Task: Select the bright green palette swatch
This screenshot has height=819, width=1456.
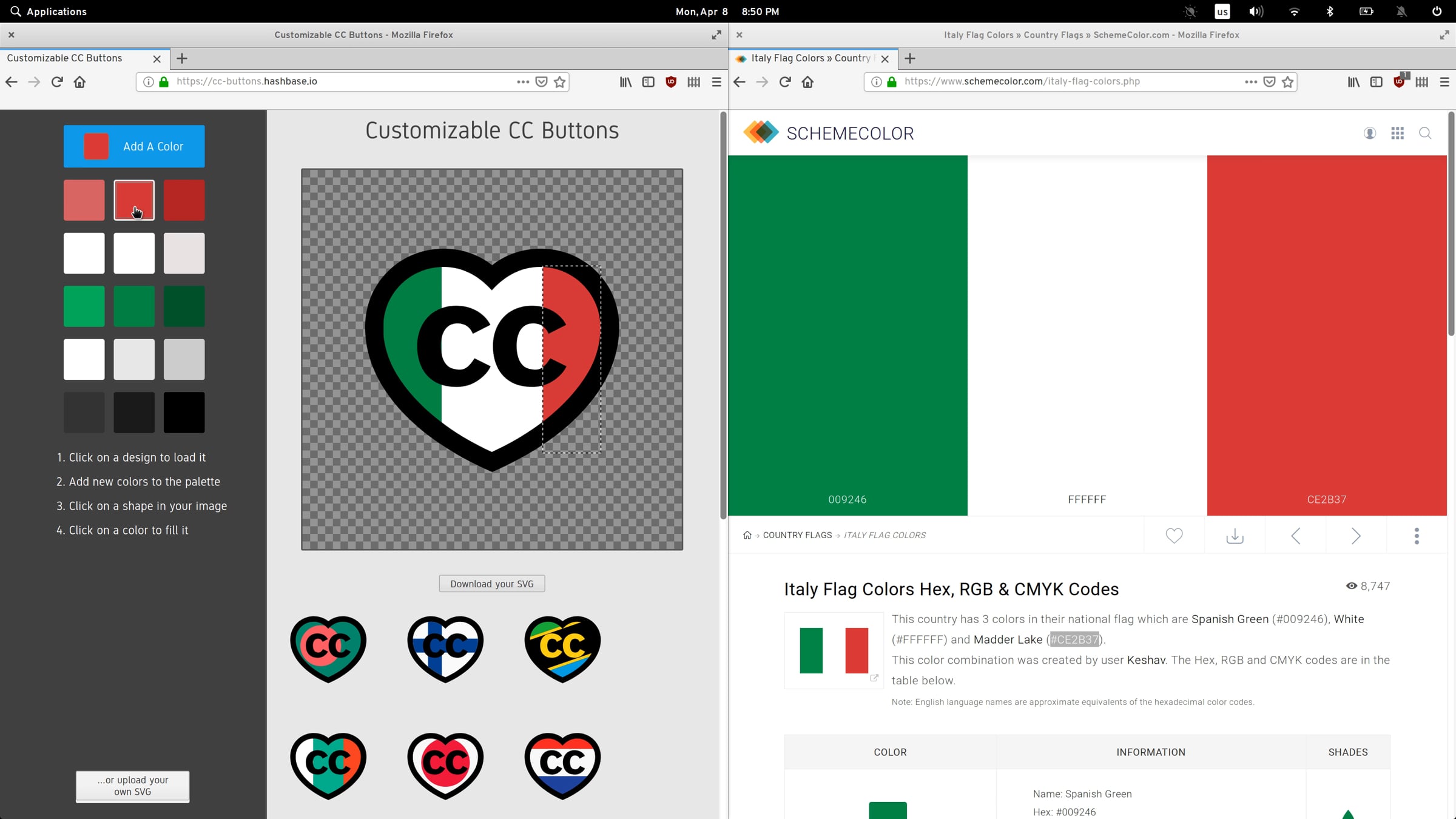Action: (84, 306)
